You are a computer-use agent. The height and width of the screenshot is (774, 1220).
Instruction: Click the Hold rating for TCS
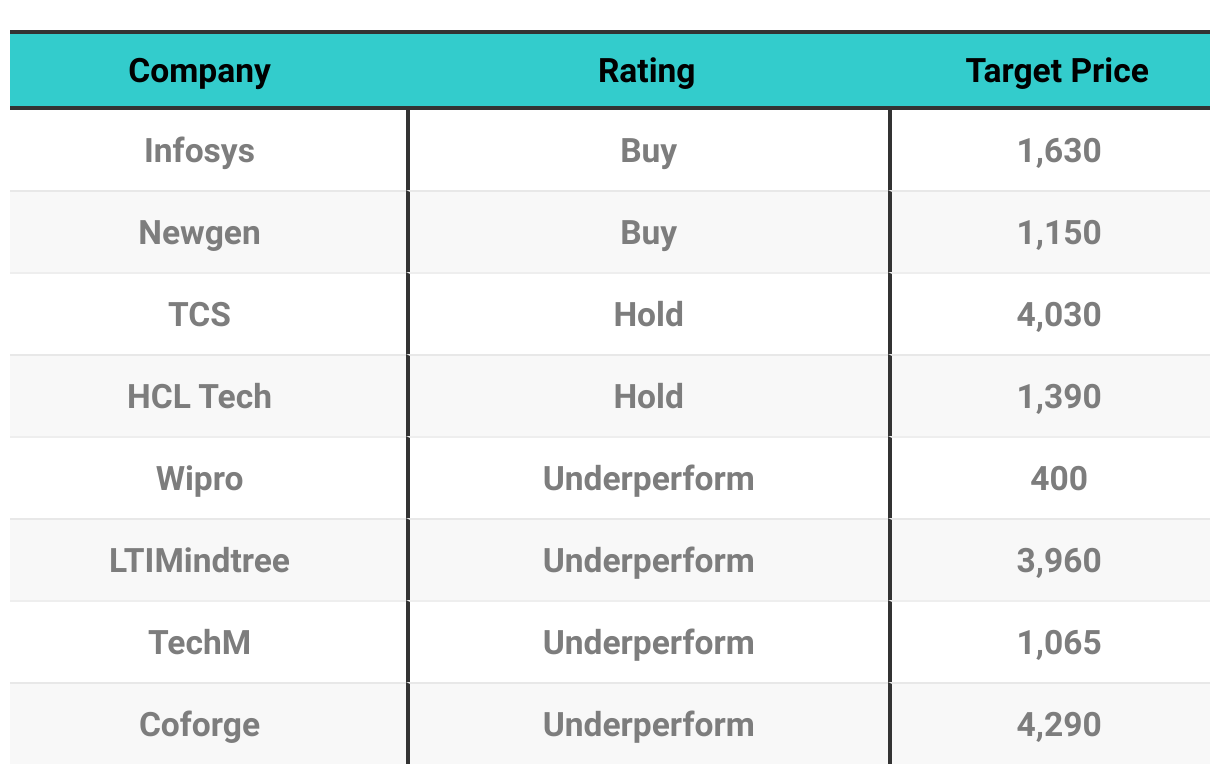click(648, 315)
